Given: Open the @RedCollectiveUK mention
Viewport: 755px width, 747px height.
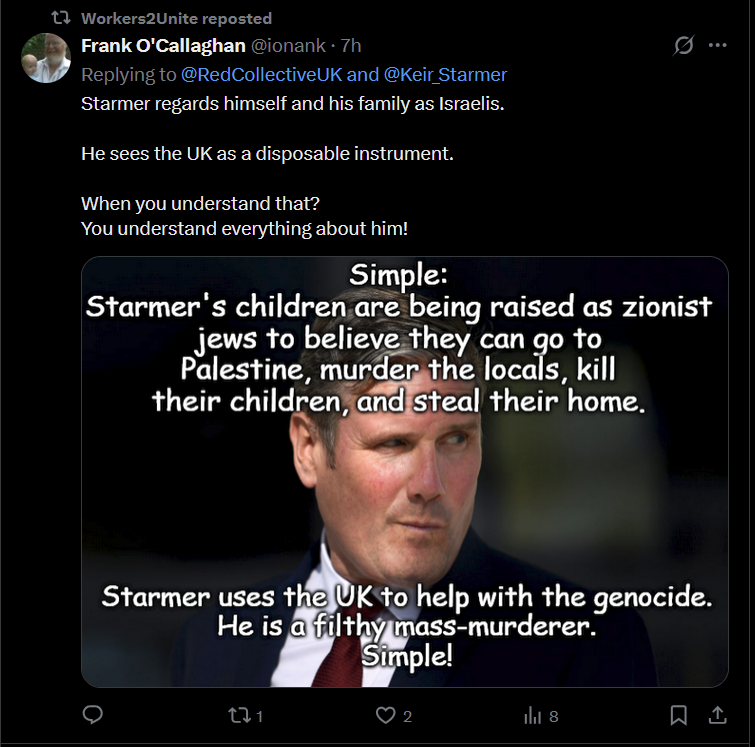Looking at the screenshot, I should tap(261, 75).
